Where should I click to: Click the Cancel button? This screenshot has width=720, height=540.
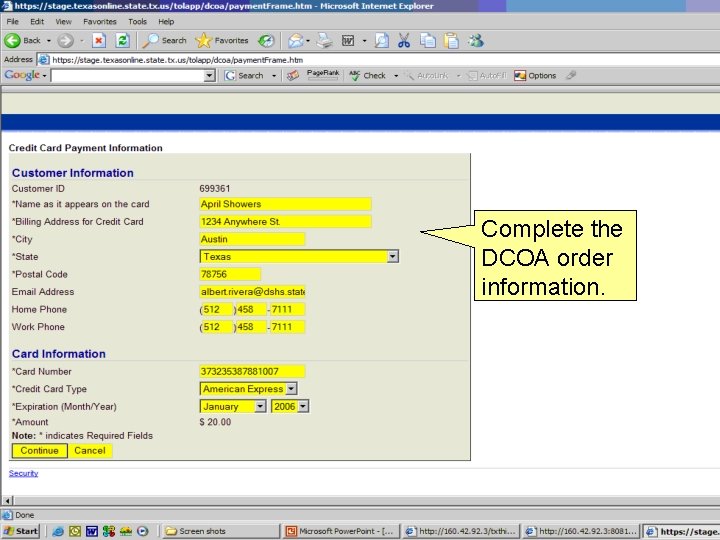pyautogui.click(x=90, y=450)
